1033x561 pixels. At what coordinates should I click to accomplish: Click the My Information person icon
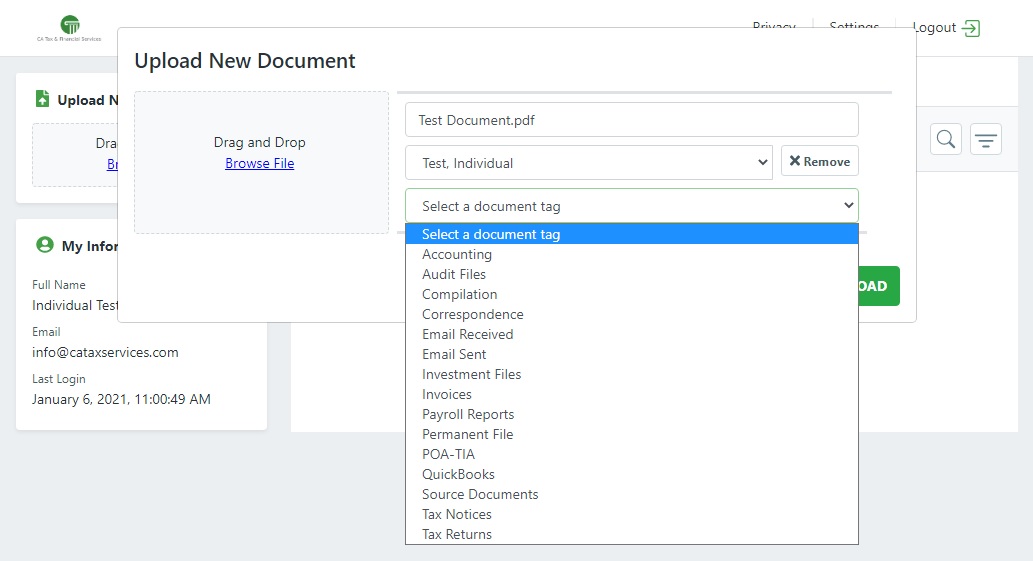pos(44,245)
